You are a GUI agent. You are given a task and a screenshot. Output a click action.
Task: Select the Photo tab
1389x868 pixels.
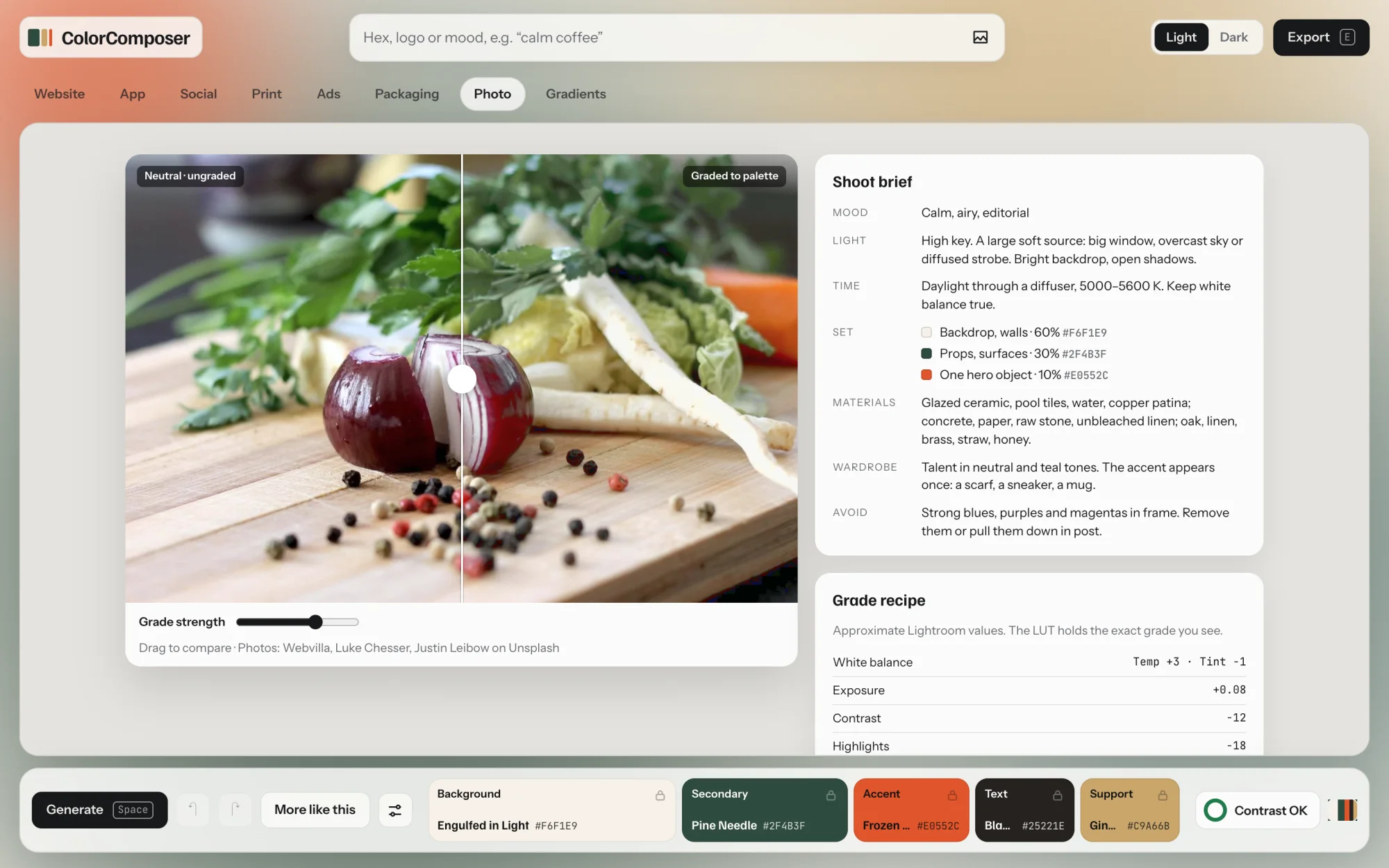(492, 94)
